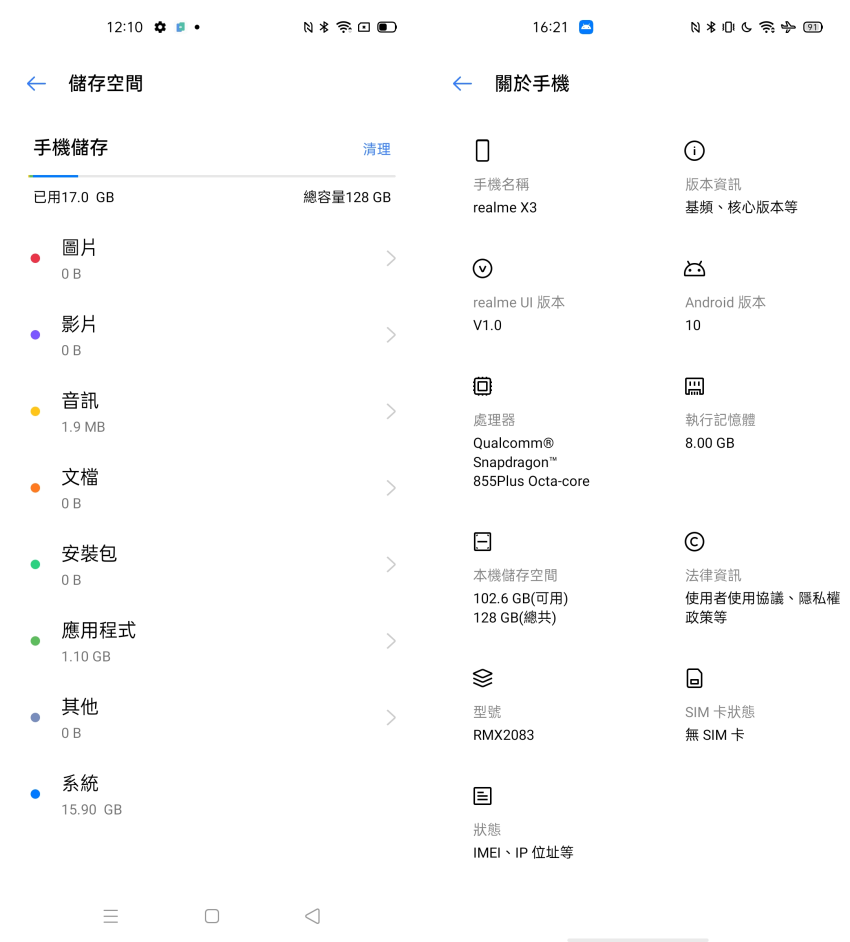Tap the orange dot beside 文檔

[x=35, y=488]
